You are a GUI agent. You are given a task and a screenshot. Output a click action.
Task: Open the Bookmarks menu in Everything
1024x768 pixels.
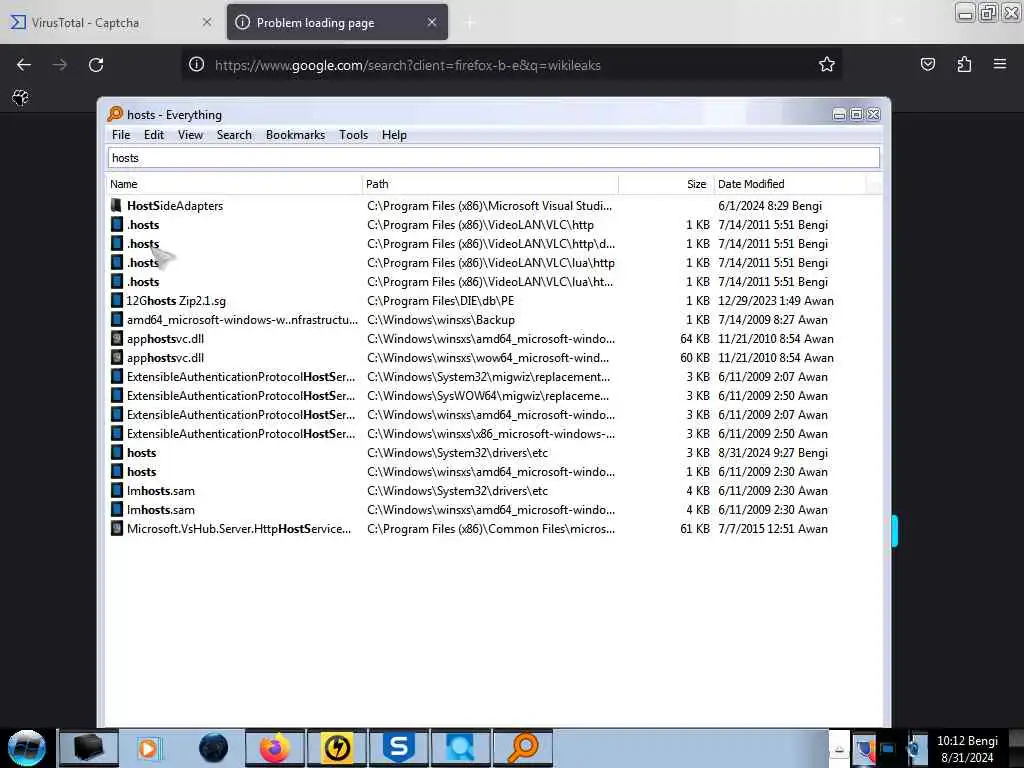295,135
